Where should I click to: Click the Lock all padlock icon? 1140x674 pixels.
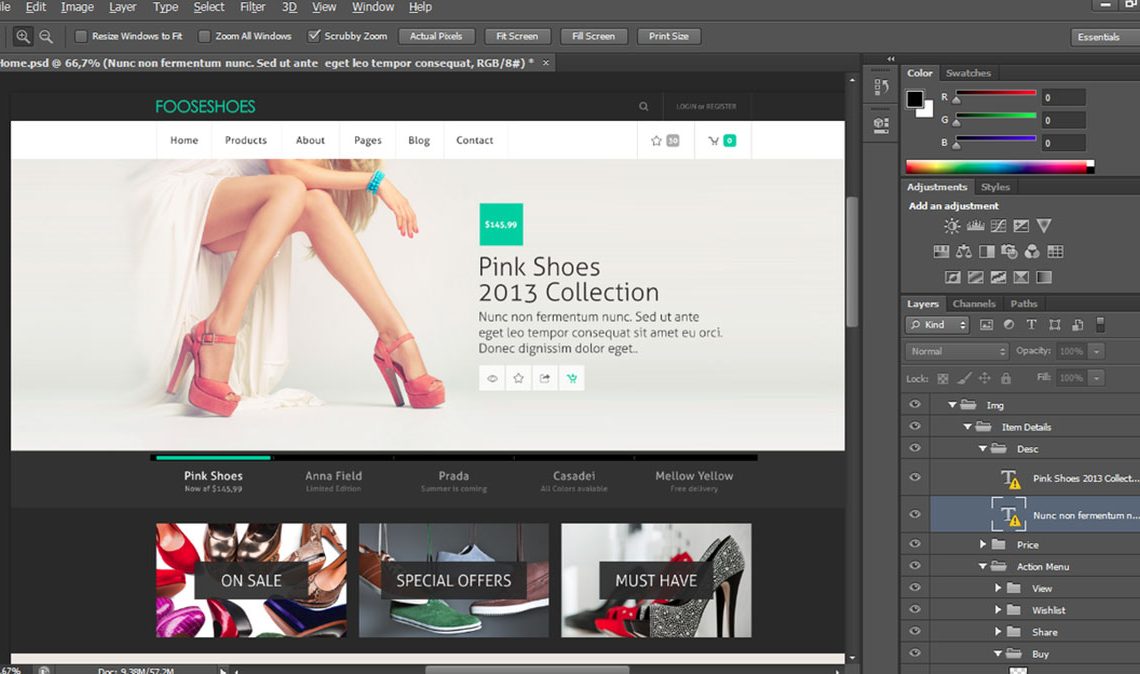(1006, 378)
